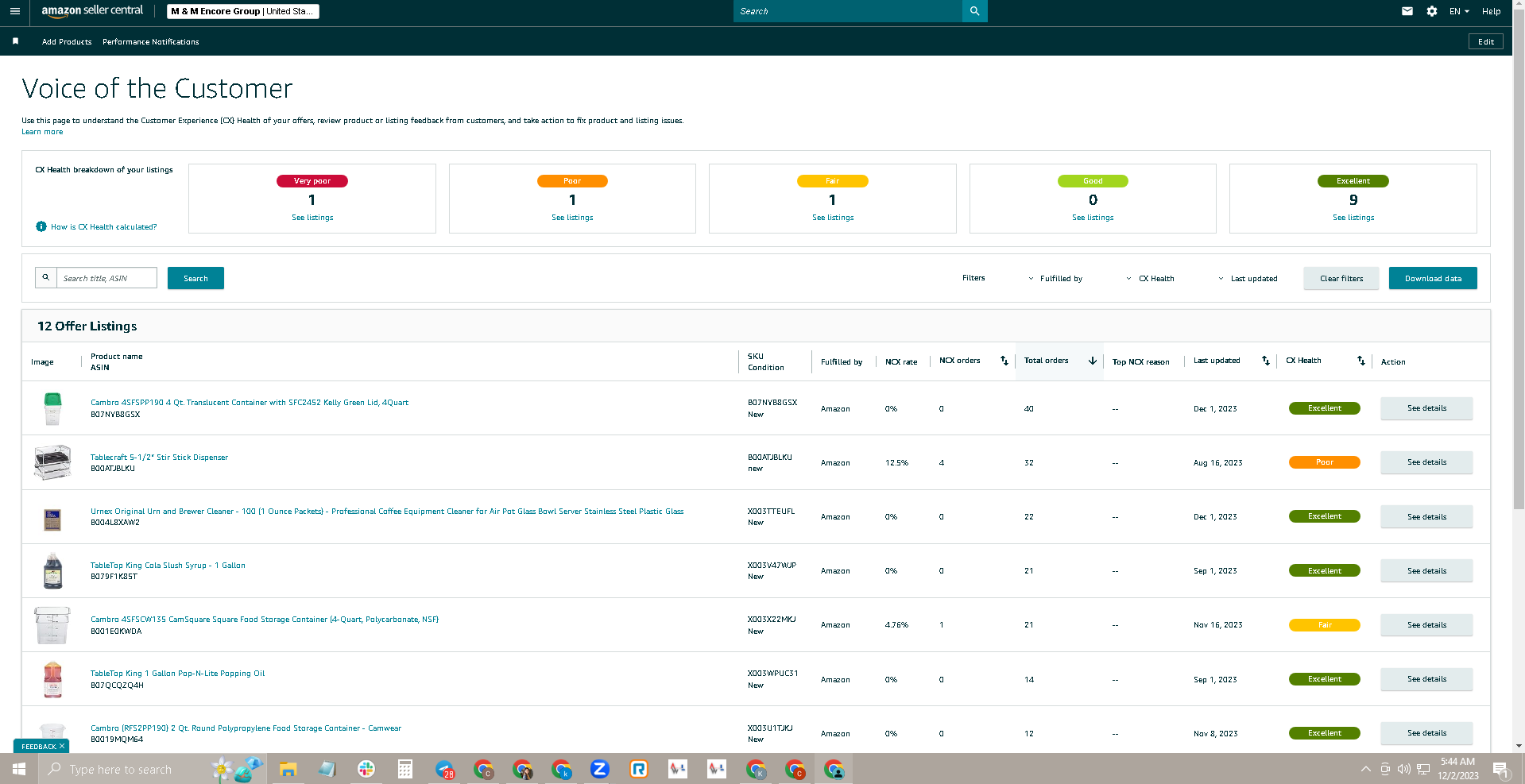
Task: Sort table by CX Health column
Action: [1361, 361]
